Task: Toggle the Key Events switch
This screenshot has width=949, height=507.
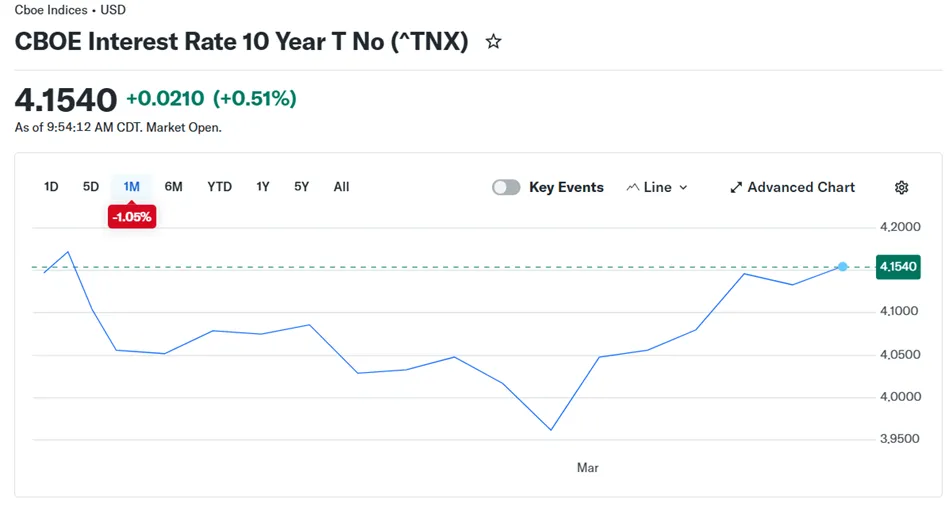Action: pos(506,187)
